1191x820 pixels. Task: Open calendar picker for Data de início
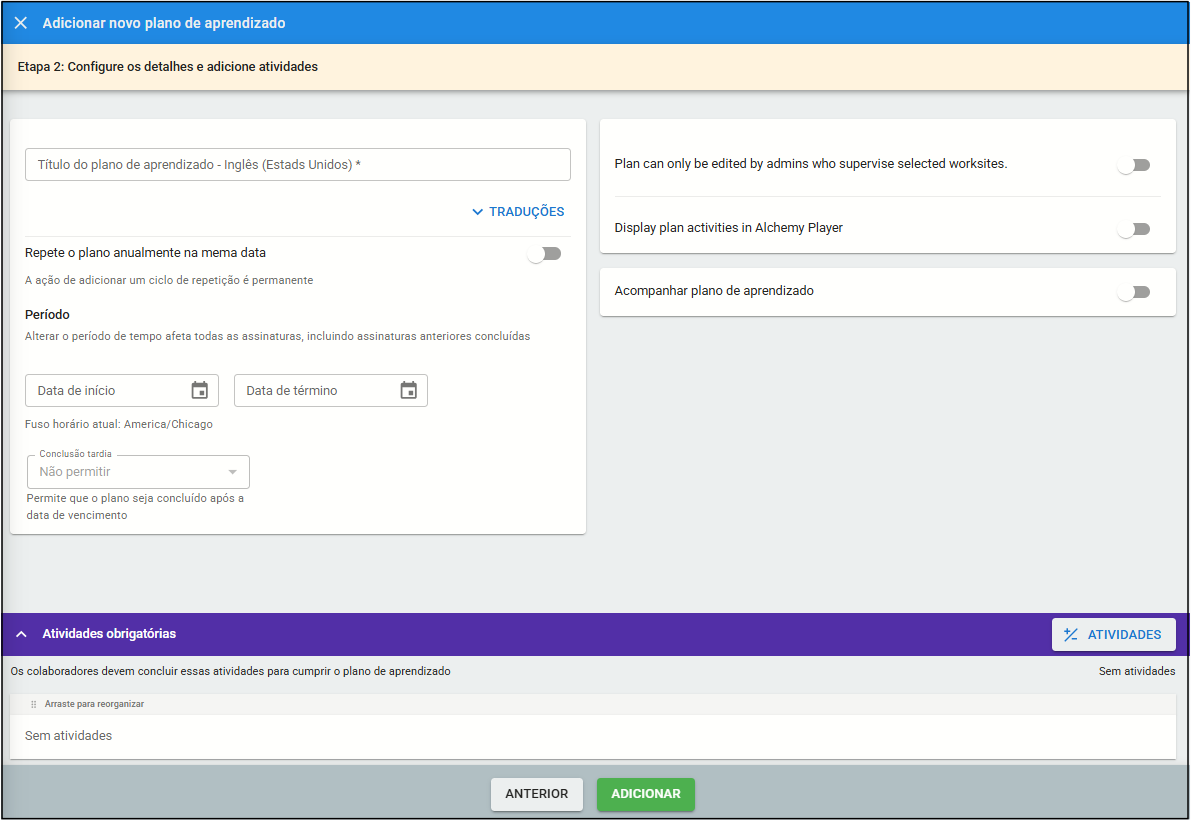click(x=199, y=390)
